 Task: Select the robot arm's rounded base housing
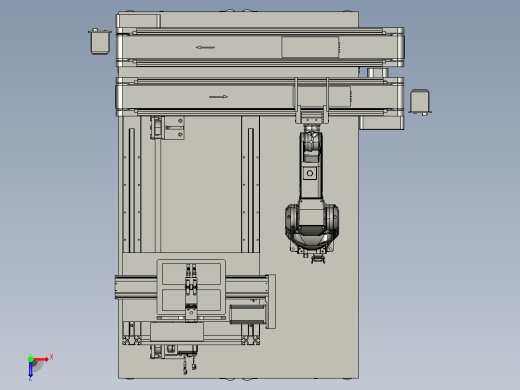(312, 227)
